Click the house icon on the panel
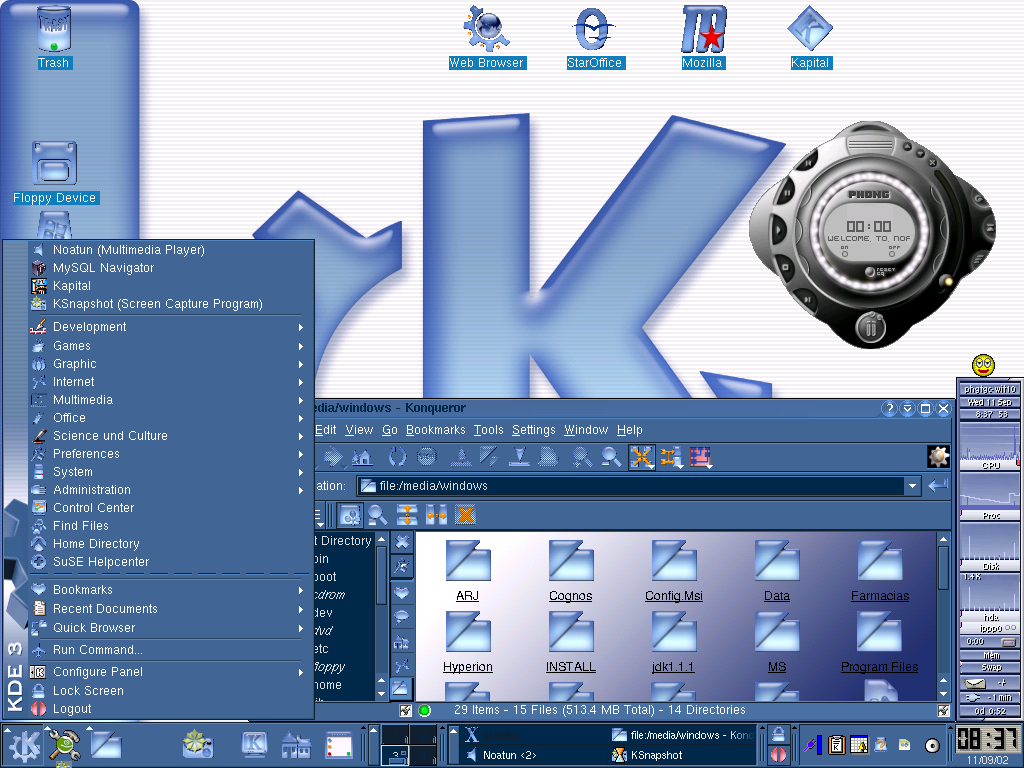 point(296,745)
